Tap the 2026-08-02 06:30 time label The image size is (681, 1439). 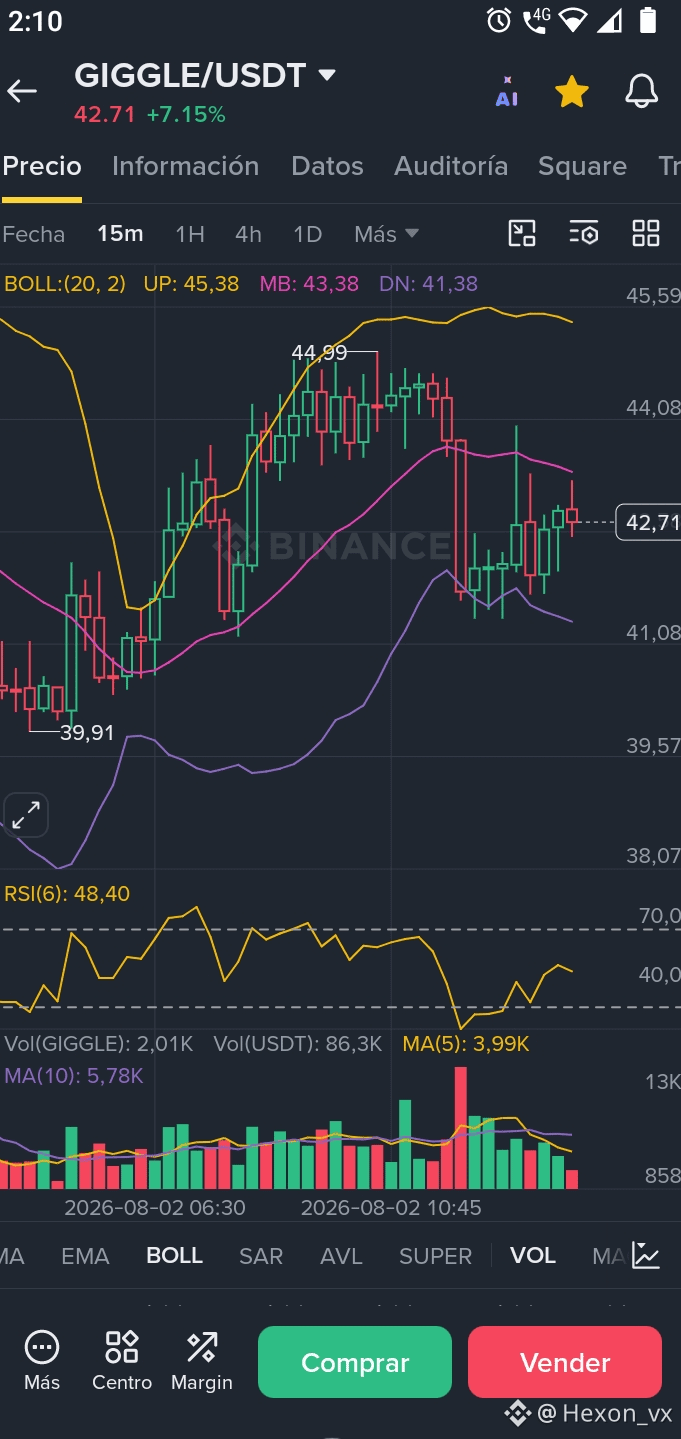click(155, 1208)
